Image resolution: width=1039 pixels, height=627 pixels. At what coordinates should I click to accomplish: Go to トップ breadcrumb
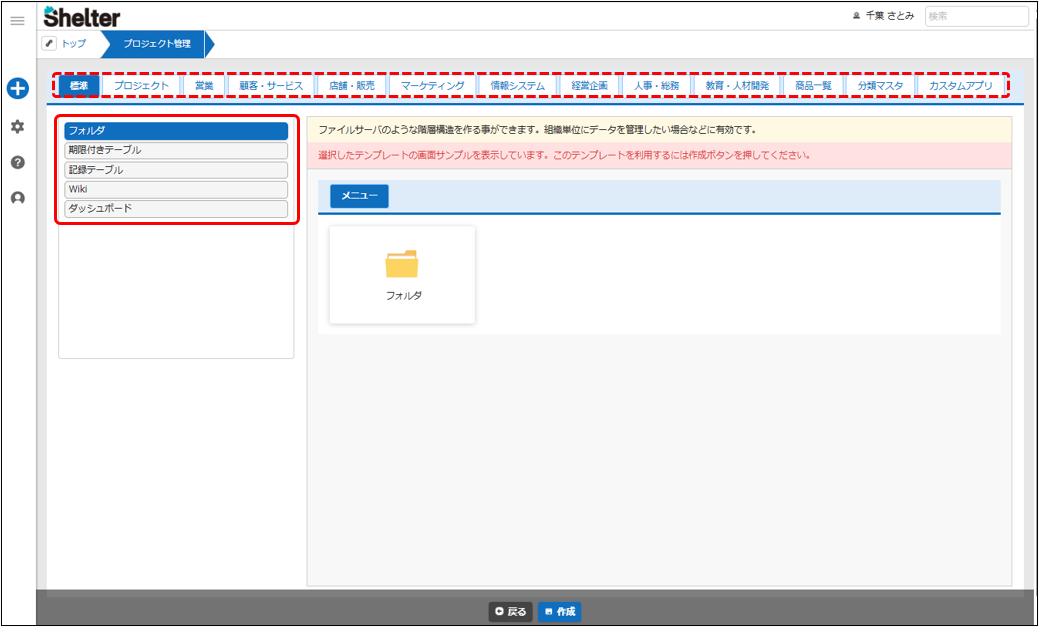(74, 44)
